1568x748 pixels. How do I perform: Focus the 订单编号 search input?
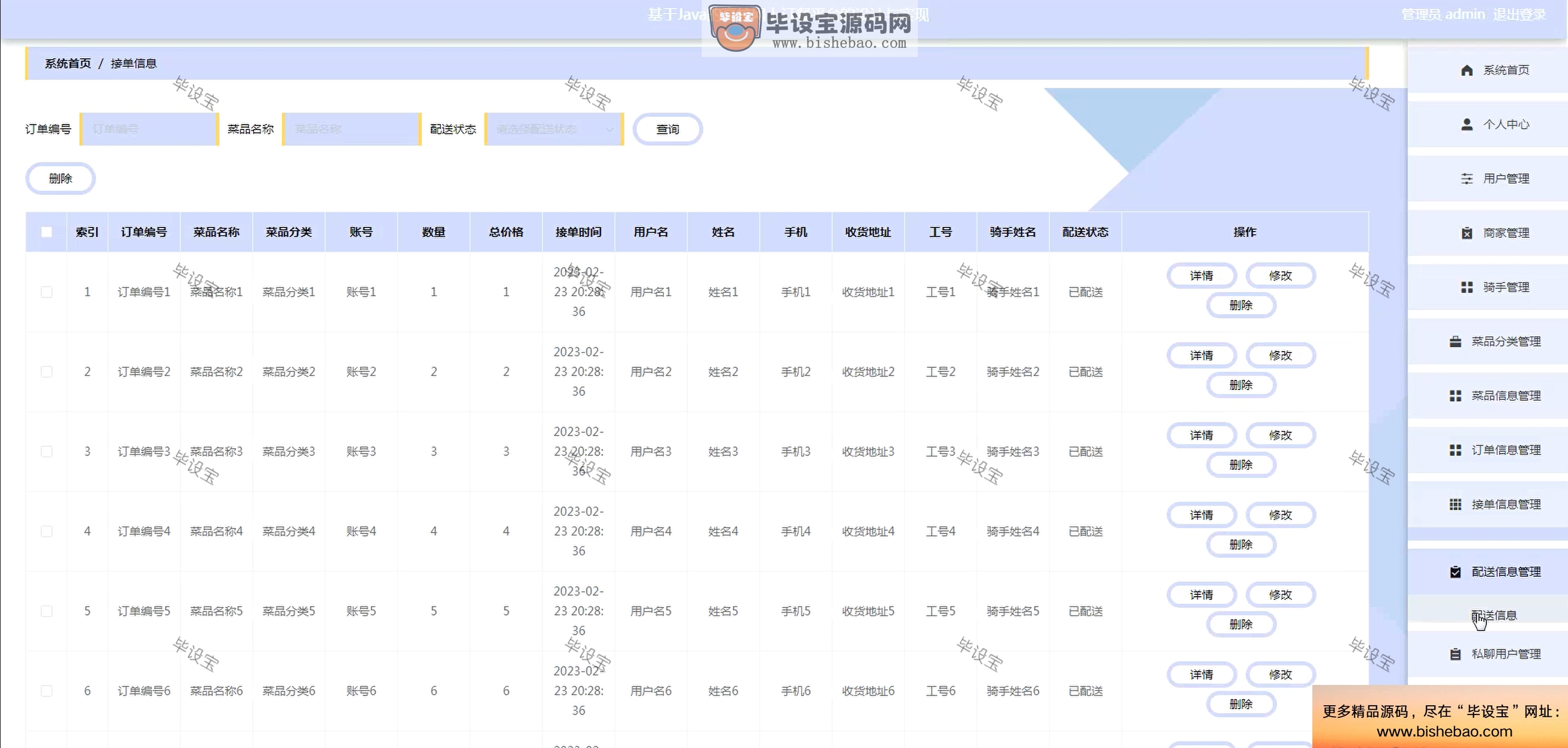point(149,129)
